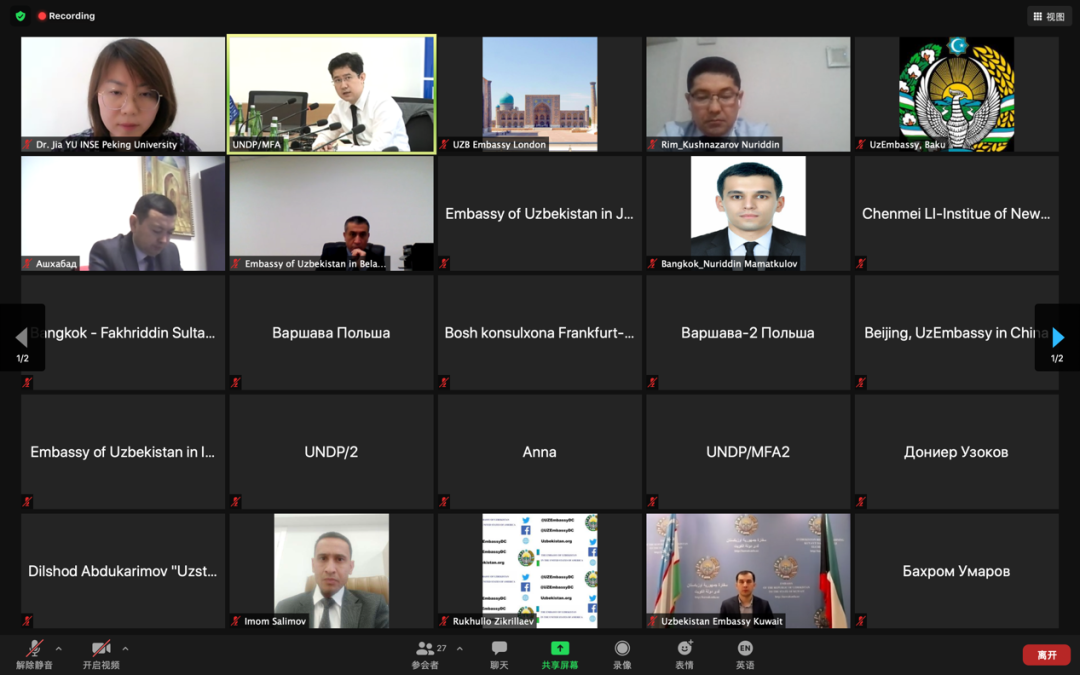Viewport: 1080px width, 675px height.
Task: Select the Варшава Польша tile
Action: pyautogui.click(x=331, y=333)
